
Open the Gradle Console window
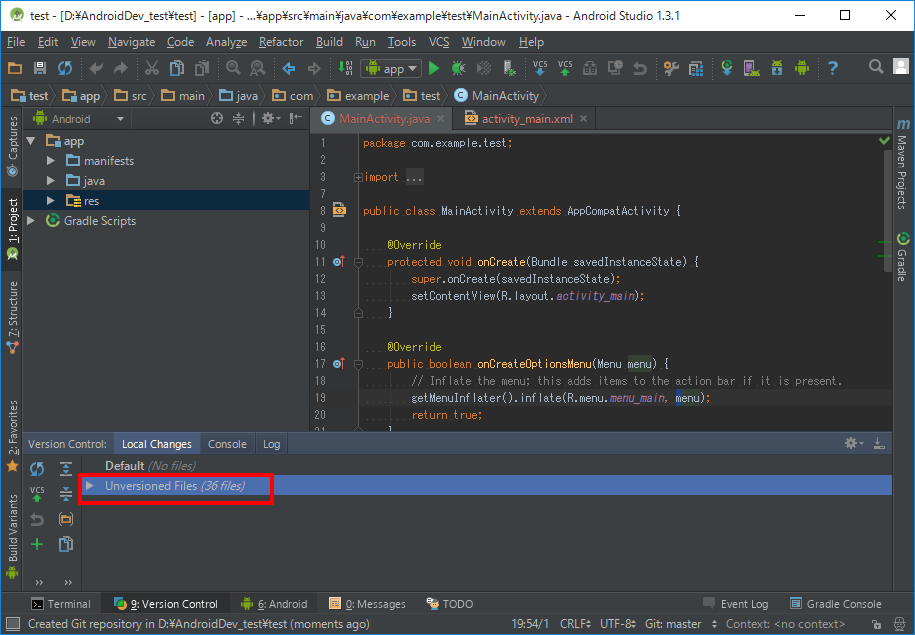[836, 604]
